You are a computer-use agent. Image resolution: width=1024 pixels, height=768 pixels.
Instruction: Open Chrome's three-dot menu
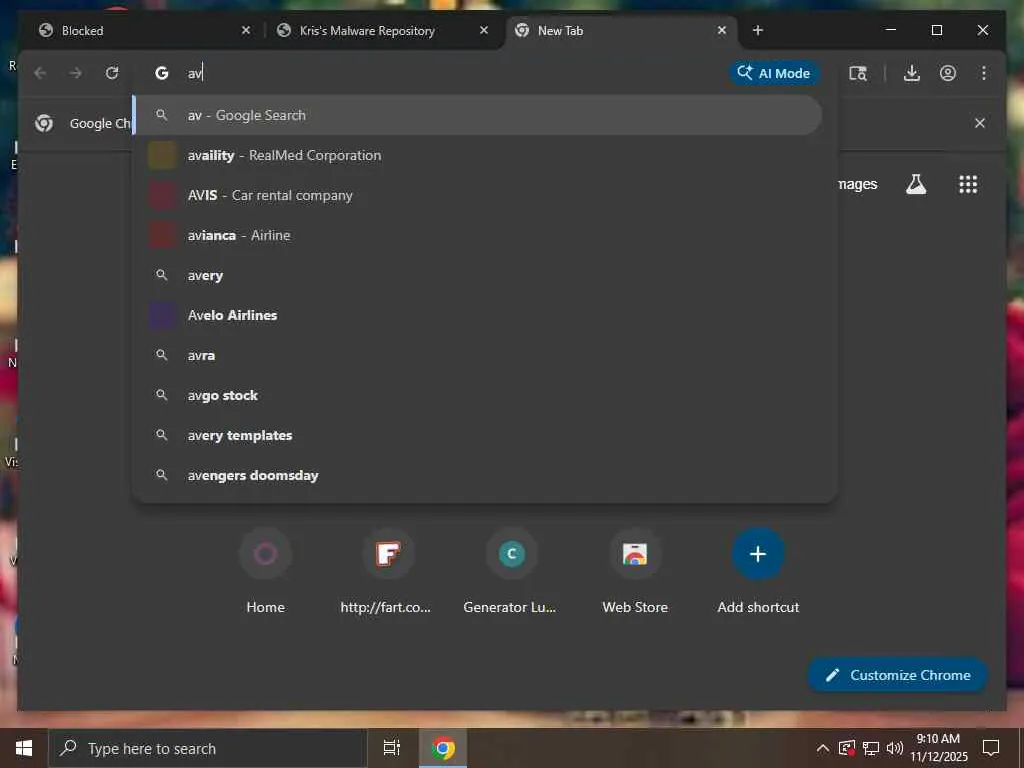coord(984,73)
